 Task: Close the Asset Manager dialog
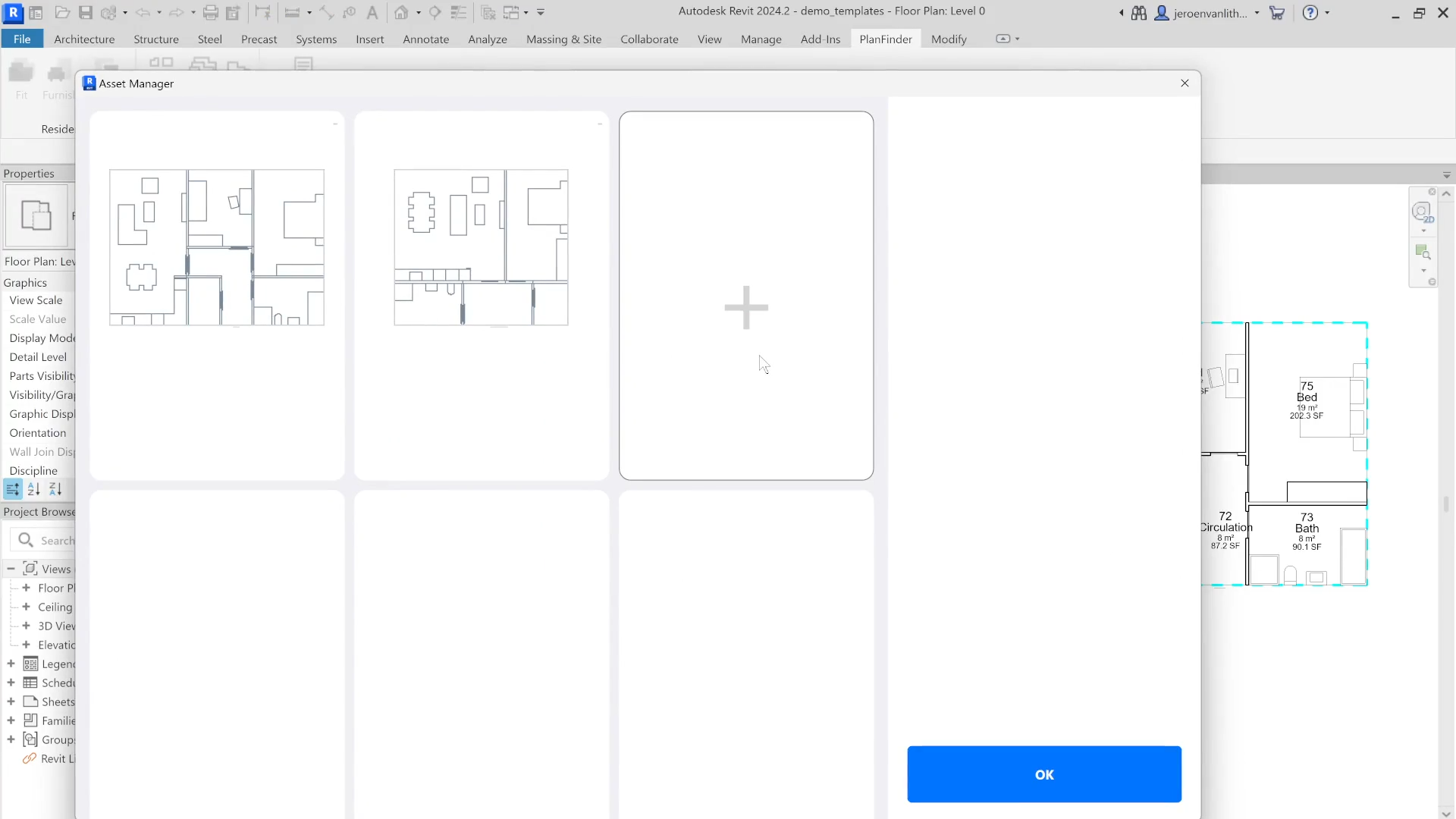(1185, 83)
